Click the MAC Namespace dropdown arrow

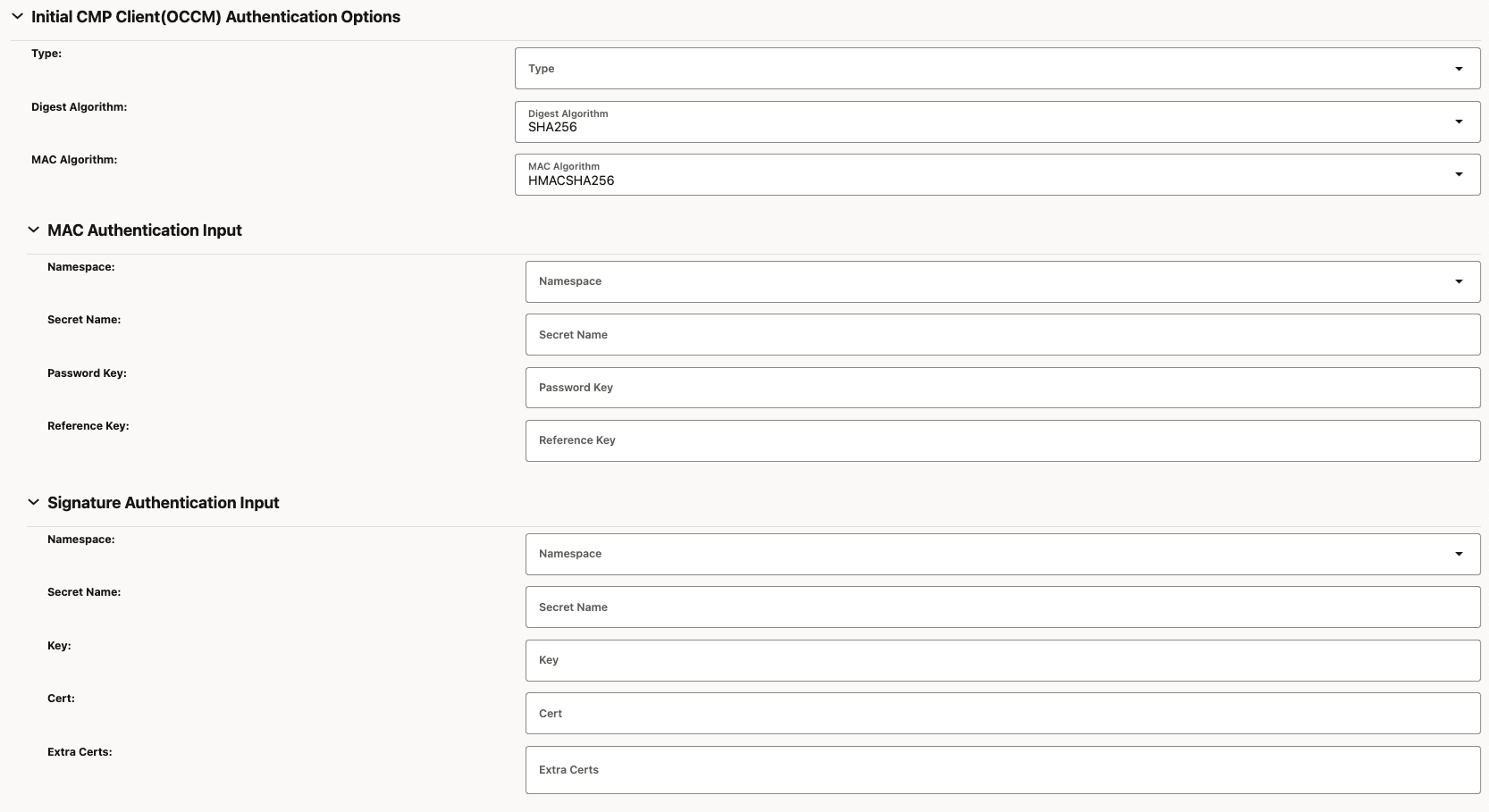point(1460,280)
